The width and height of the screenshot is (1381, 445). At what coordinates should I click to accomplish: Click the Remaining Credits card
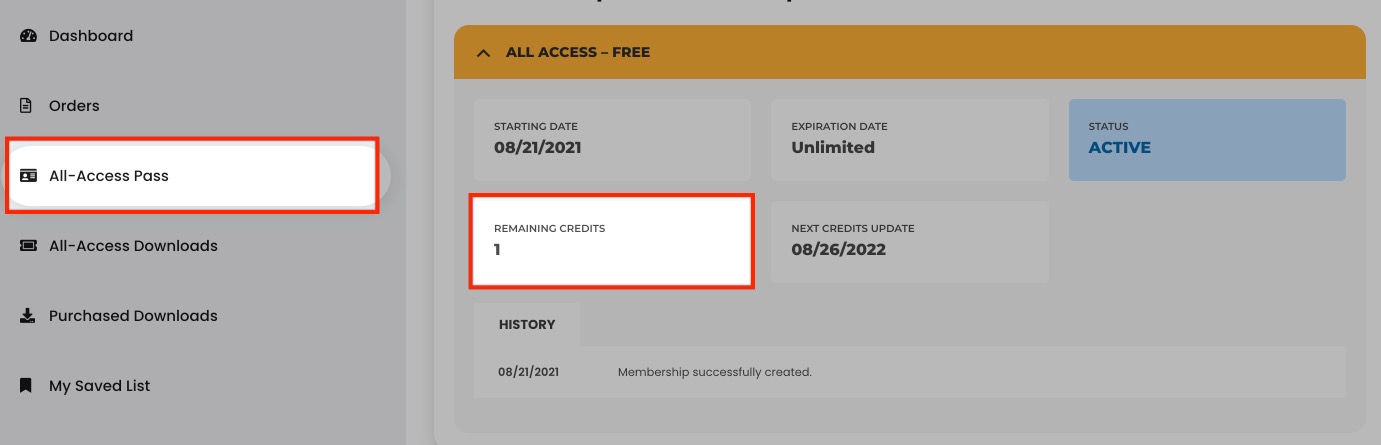coord(612,242)
